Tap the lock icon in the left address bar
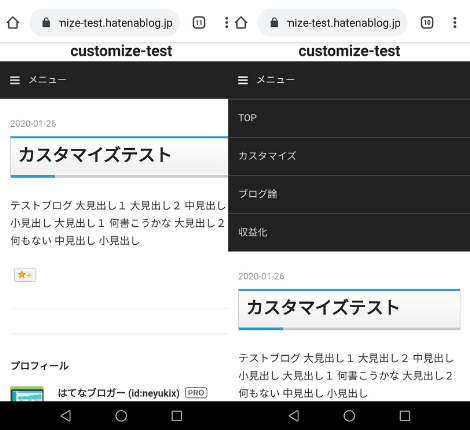This screenshot has width=470, height=430. pyautogui.click(x=46, y=23)
